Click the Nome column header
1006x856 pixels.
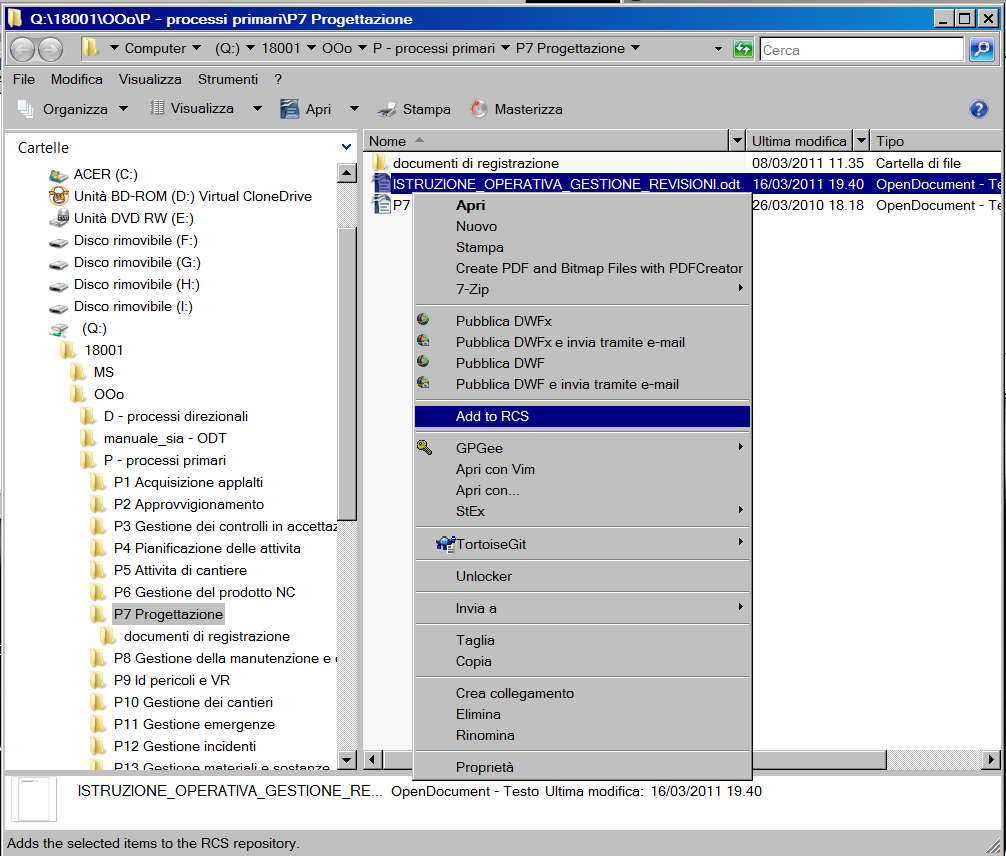(547, 141)
